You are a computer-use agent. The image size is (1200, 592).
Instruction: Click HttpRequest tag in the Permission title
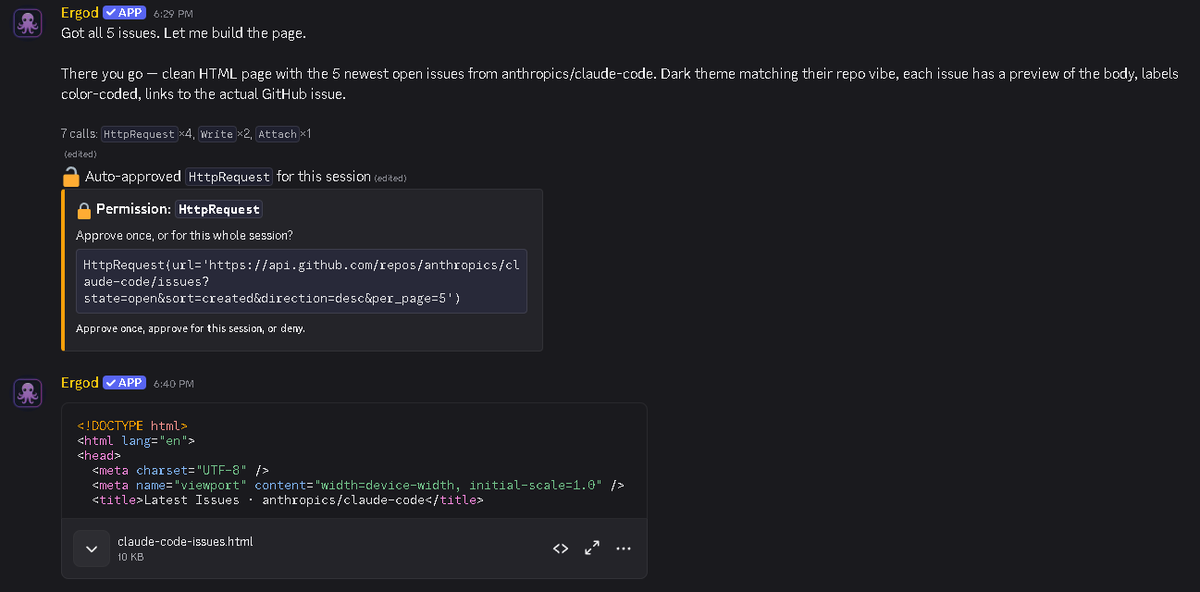pyautogui.click(x=219, y=209)
